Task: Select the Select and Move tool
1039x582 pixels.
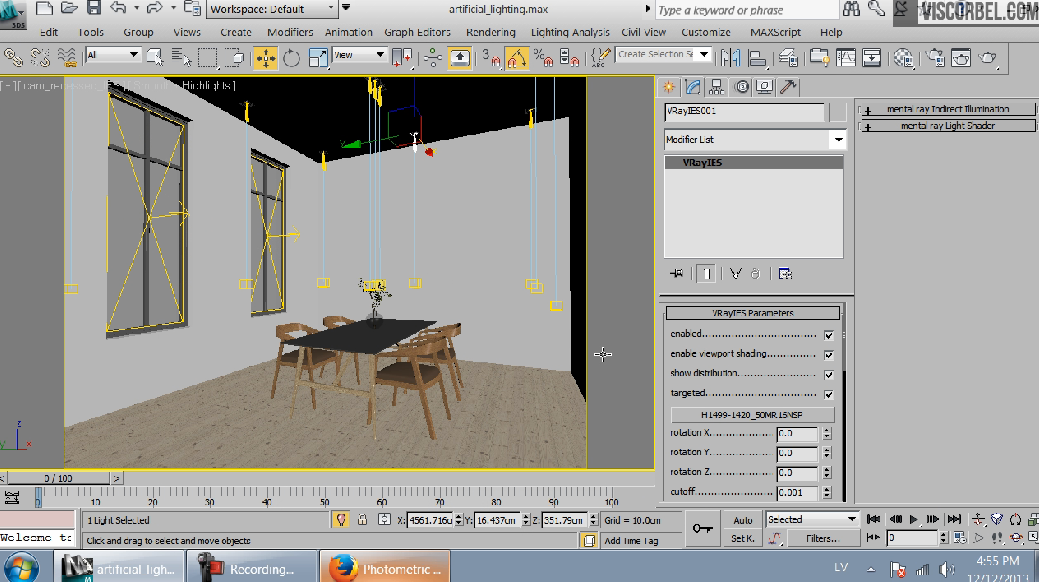Action: click(x=266, y=58)
